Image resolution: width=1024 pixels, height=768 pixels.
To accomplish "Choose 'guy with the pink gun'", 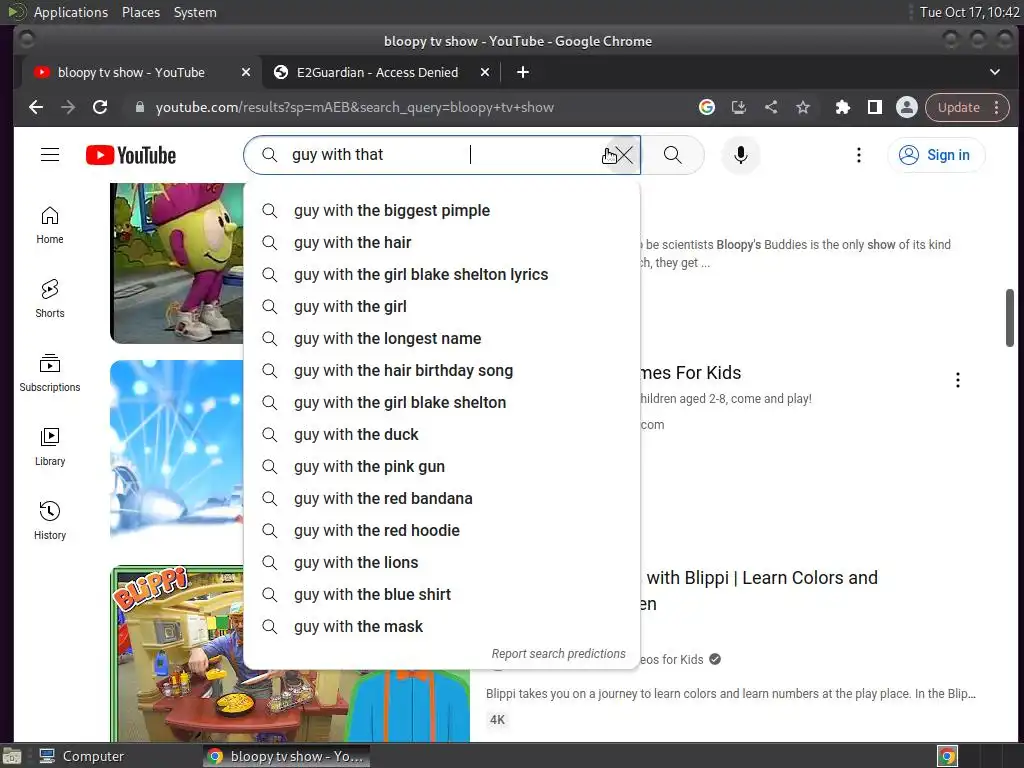I will [441, 466].
